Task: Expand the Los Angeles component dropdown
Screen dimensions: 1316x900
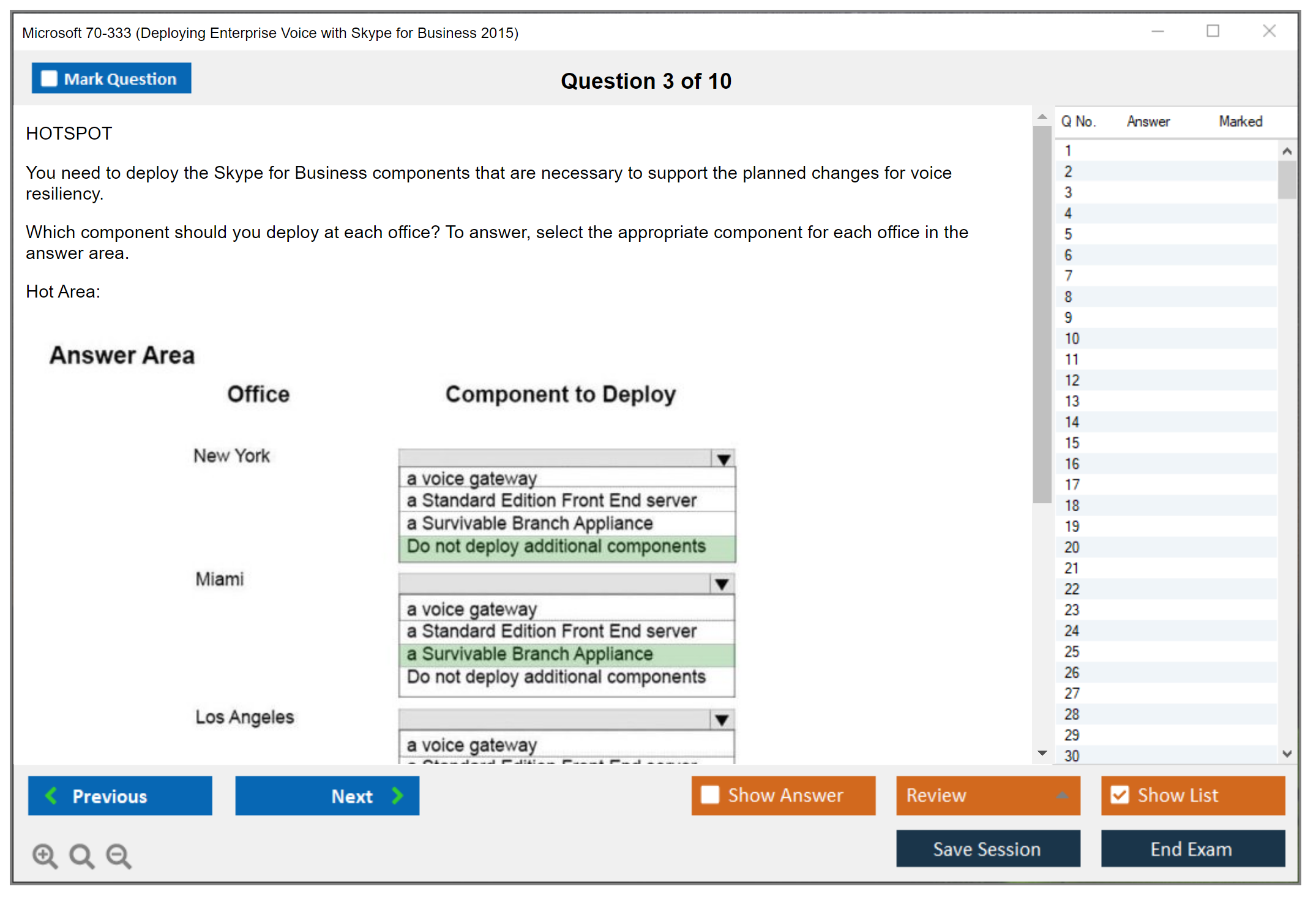Action: [x=722, y=720]
